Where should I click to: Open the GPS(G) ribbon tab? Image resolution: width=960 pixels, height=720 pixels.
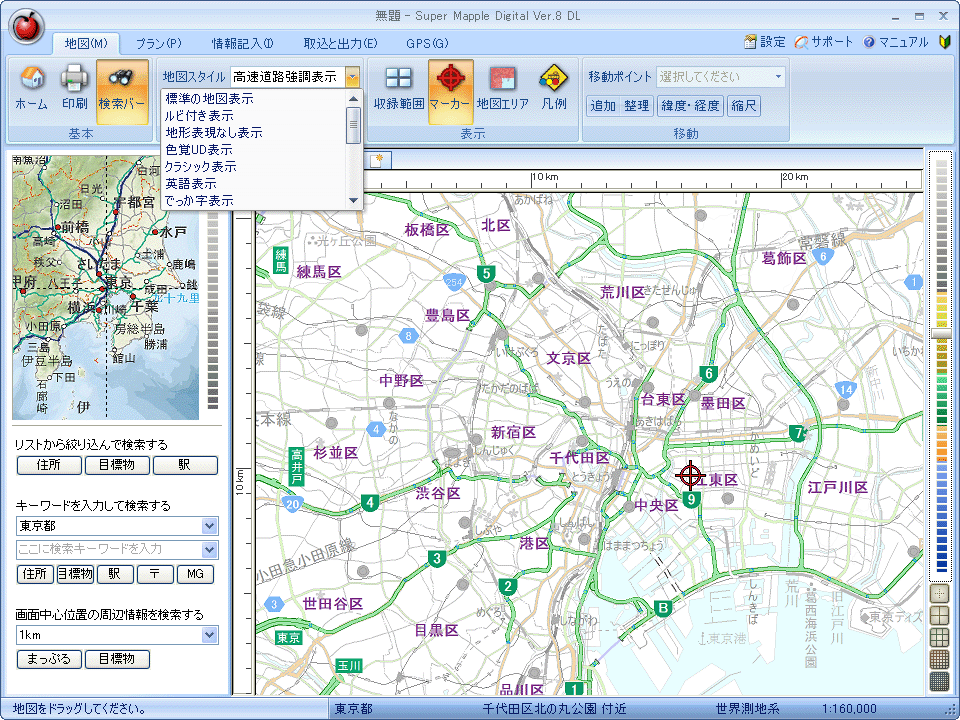pos(427,43)
